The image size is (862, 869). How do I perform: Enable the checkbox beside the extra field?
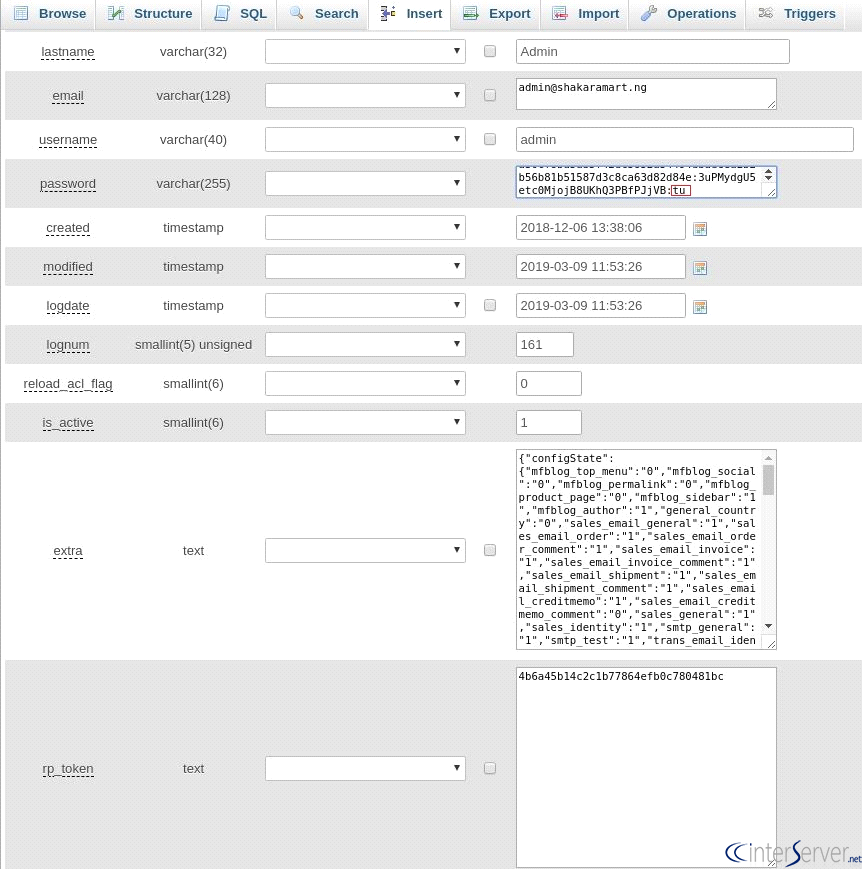pos(489,550)
